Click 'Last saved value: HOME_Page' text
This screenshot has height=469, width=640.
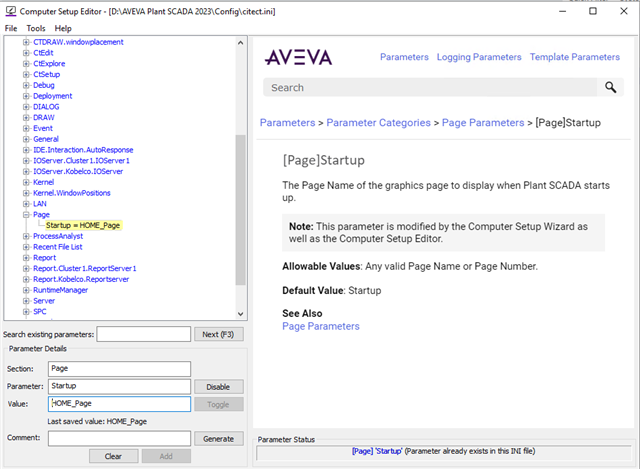coord(97,421)
